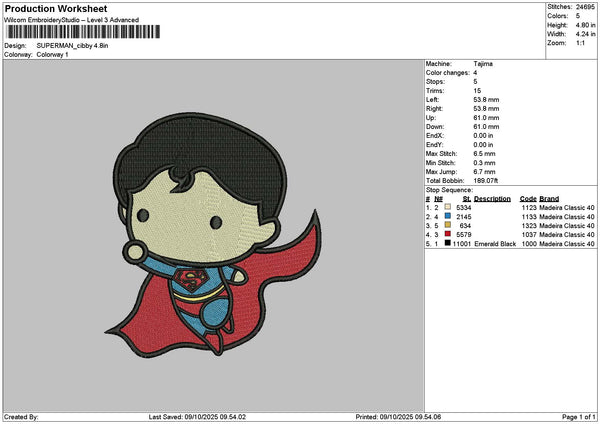This screenshot has width=600, height=424.
Task: Select thread code '1000'
Action: click(529, 244)
